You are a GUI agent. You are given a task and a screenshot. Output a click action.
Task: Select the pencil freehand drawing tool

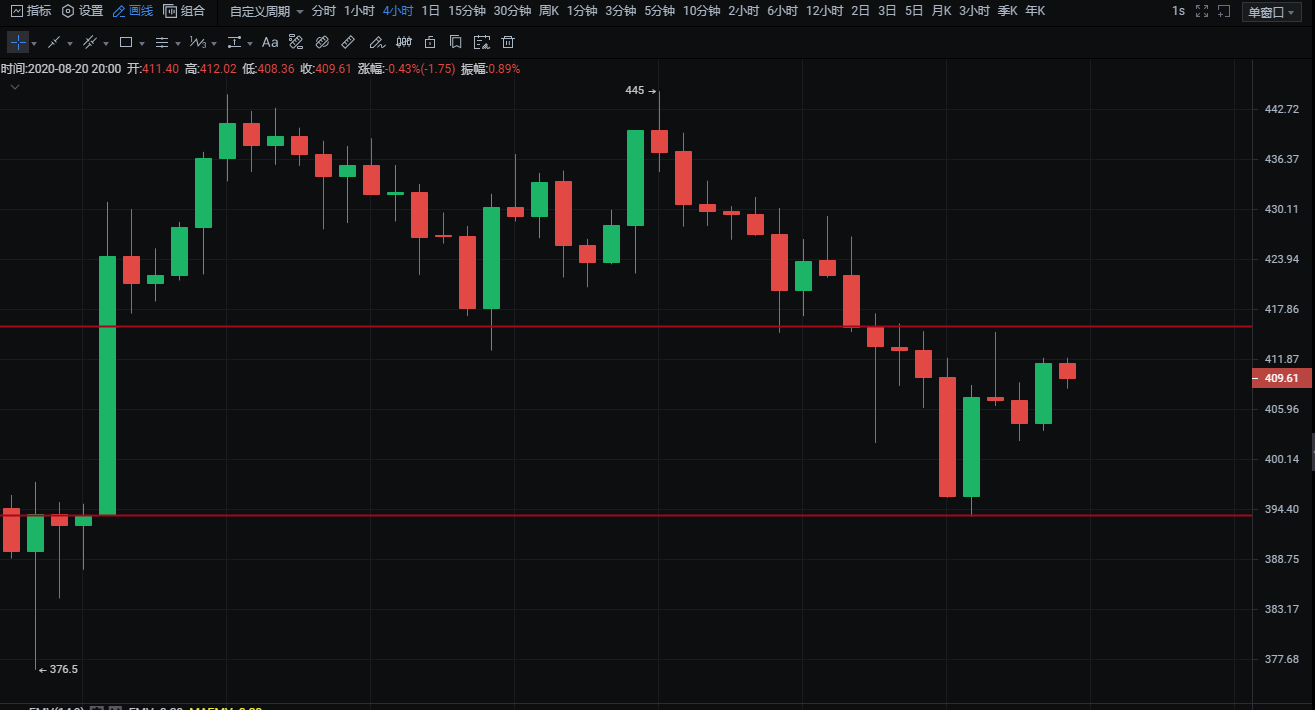click(376, 43)
